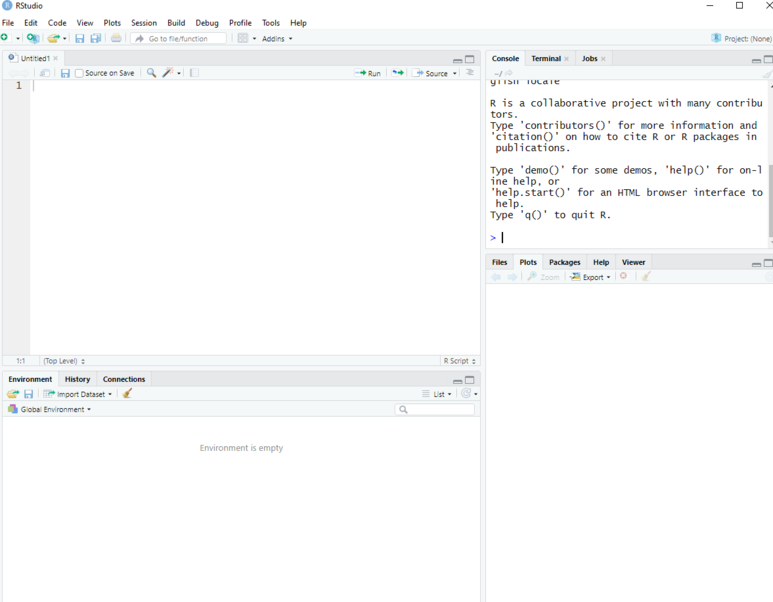Screen dimensions: 773x602
Task: Open the Session menu
Action: [144, 23]
